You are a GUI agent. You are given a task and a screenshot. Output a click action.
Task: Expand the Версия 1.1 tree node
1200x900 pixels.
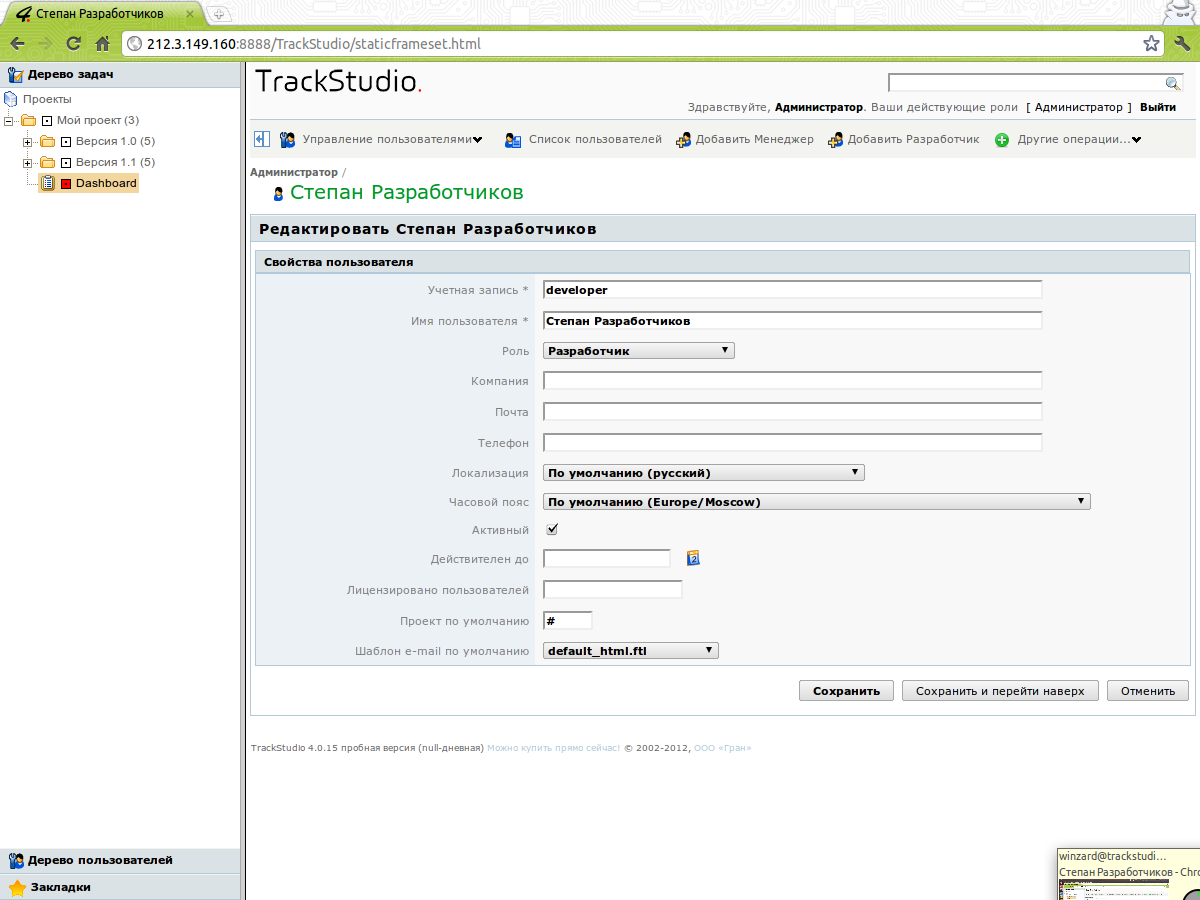click(x=28, y=162)
